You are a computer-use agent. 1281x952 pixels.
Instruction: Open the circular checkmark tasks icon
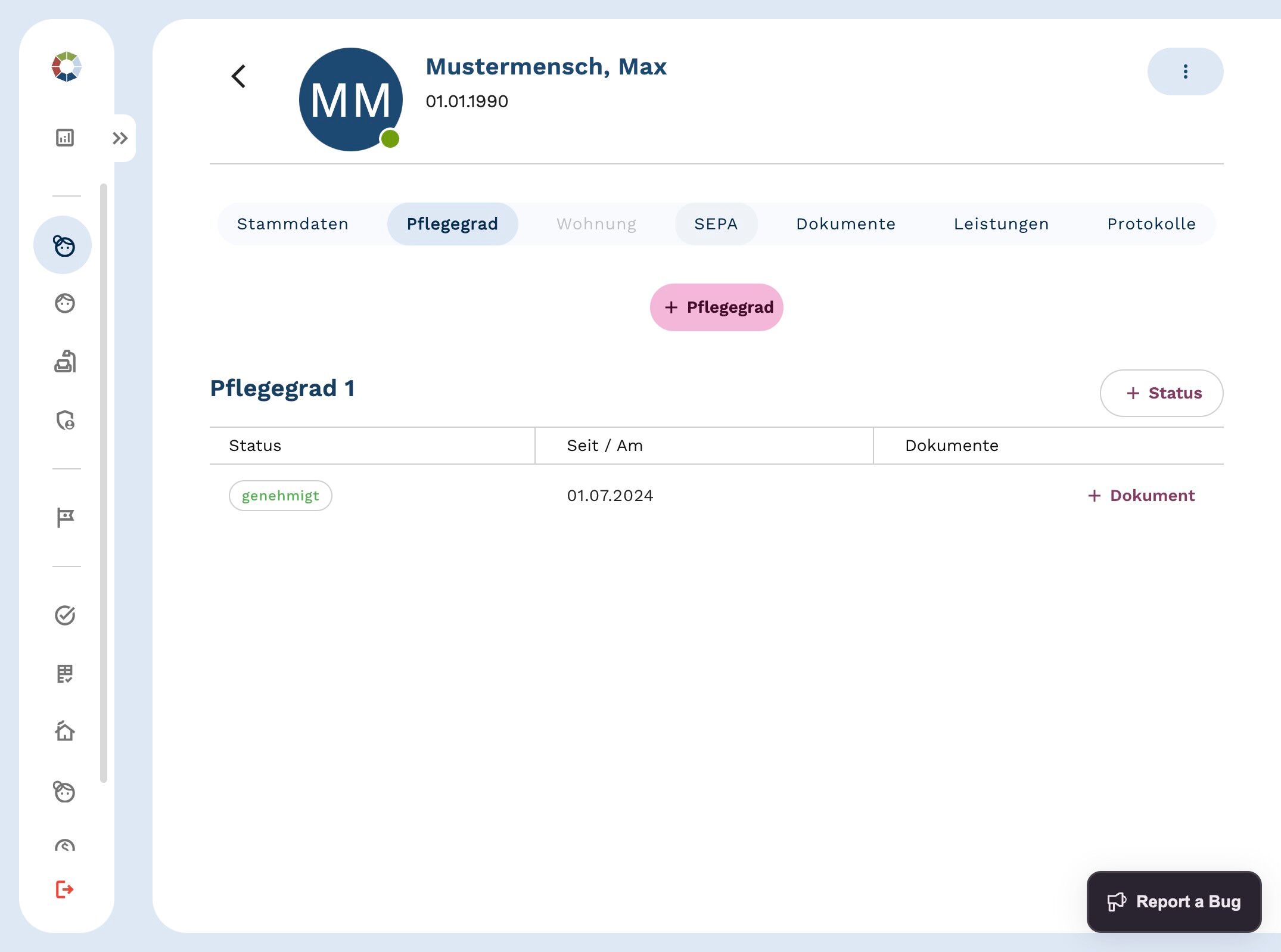point(65,615)
